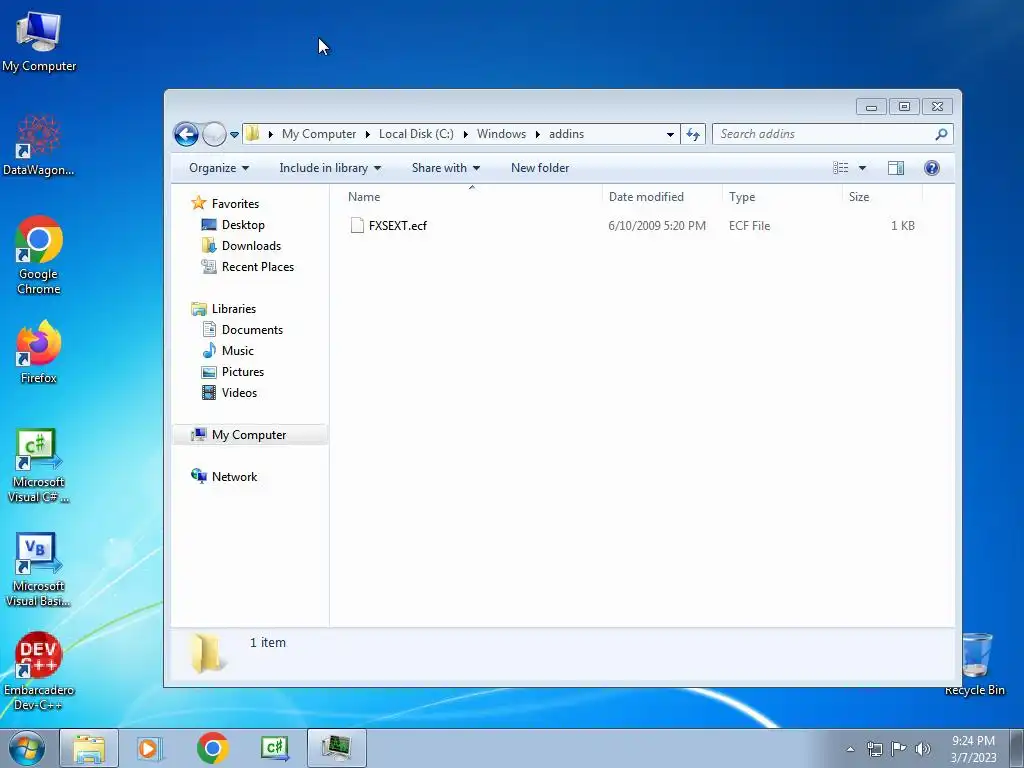This screenshot has height=768, width=1024.
Task: Open the Videos library
Action: [239, 392]
